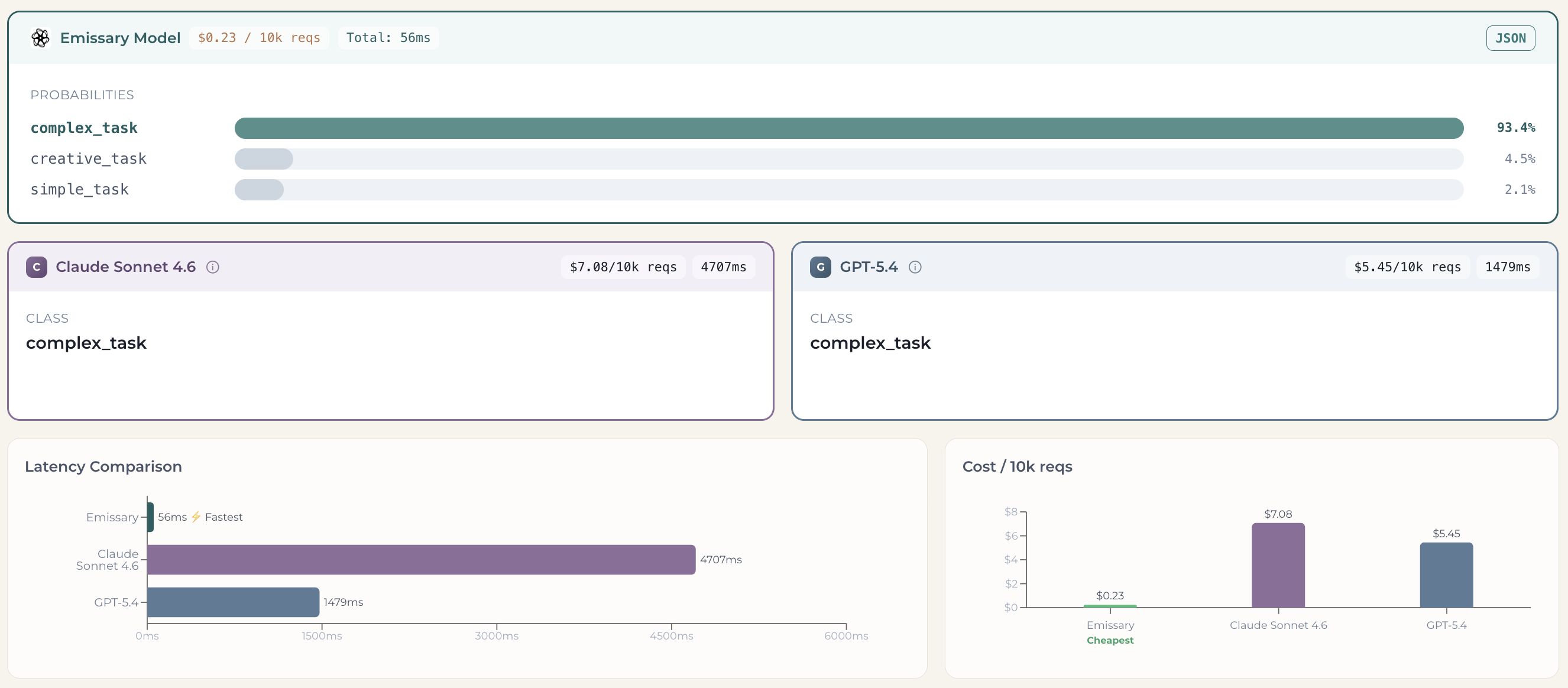
Task: Click the 1479ms badge in the GPT-5.4 card header
Action: click(x=1508, y=267)
